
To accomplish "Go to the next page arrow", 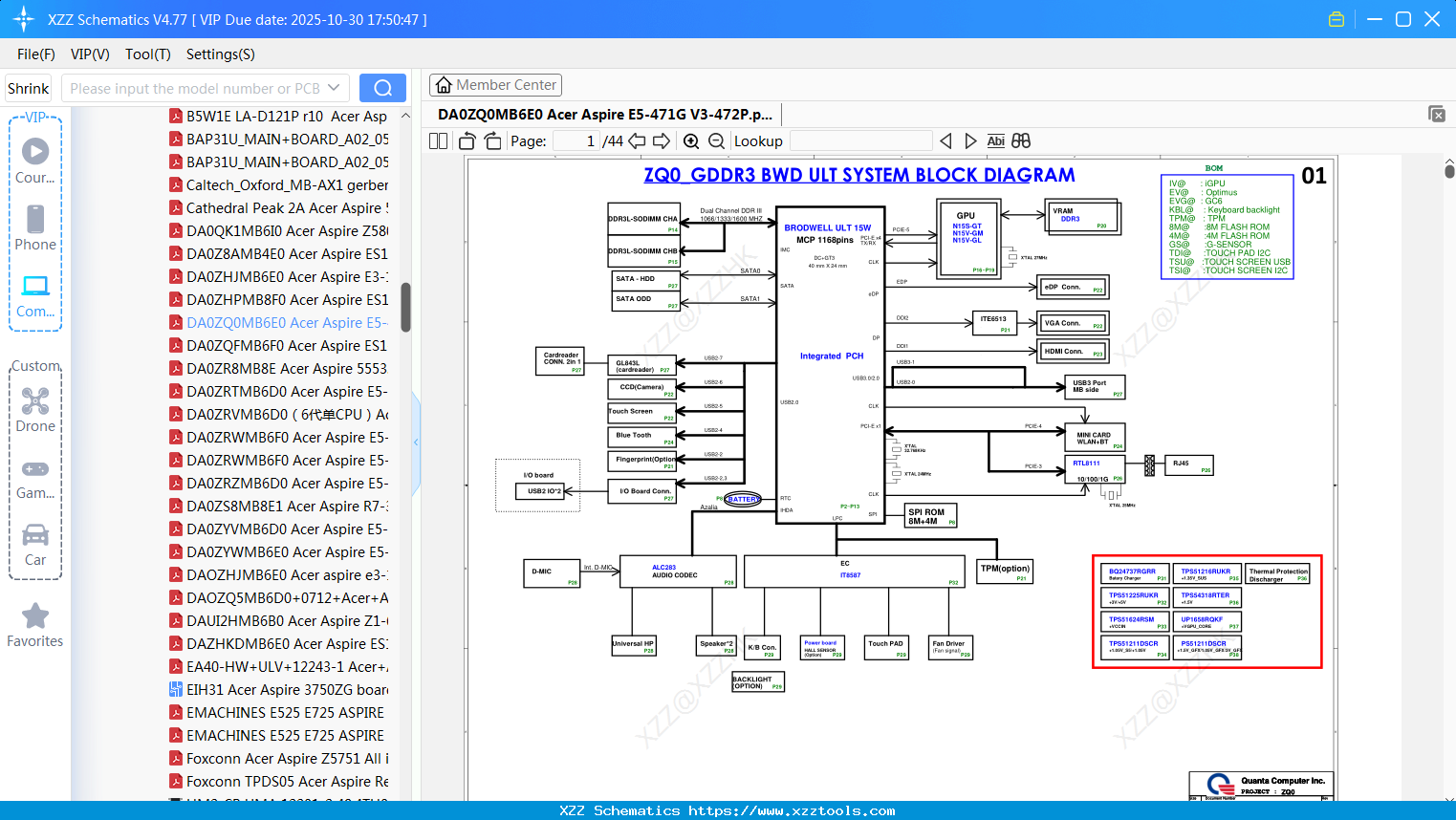I will click(x=662, y=140).
